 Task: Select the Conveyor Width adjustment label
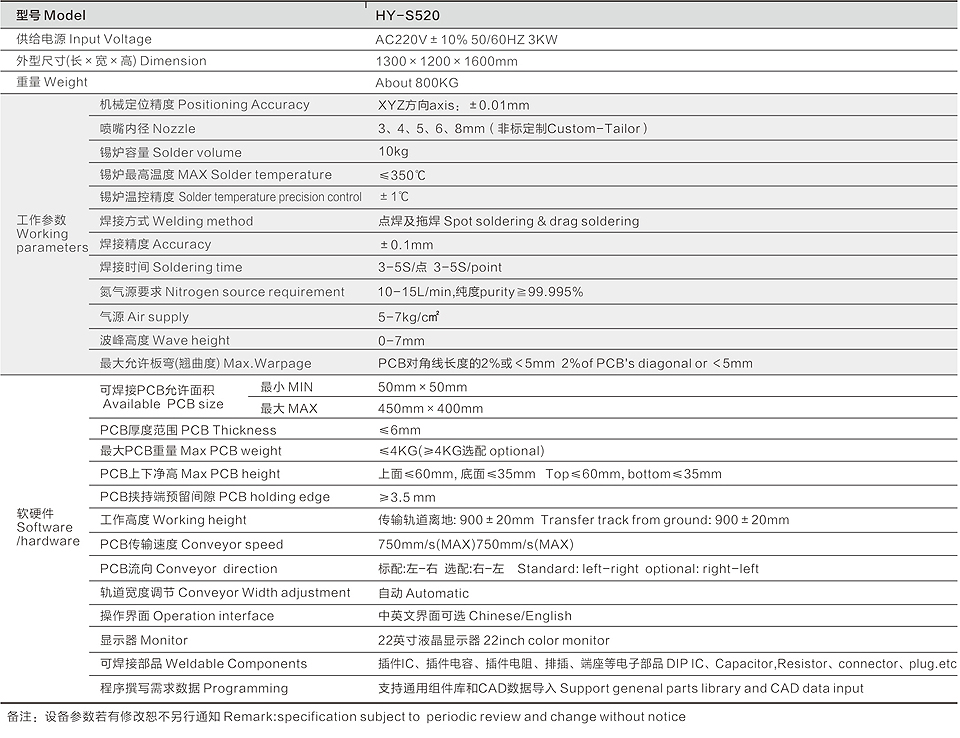tap(225, 593)
